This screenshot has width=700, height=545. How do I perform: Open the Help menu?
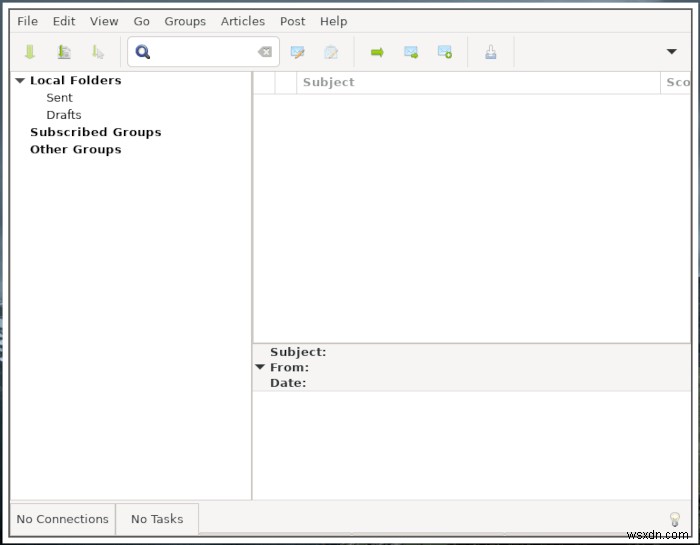(333, 21)
